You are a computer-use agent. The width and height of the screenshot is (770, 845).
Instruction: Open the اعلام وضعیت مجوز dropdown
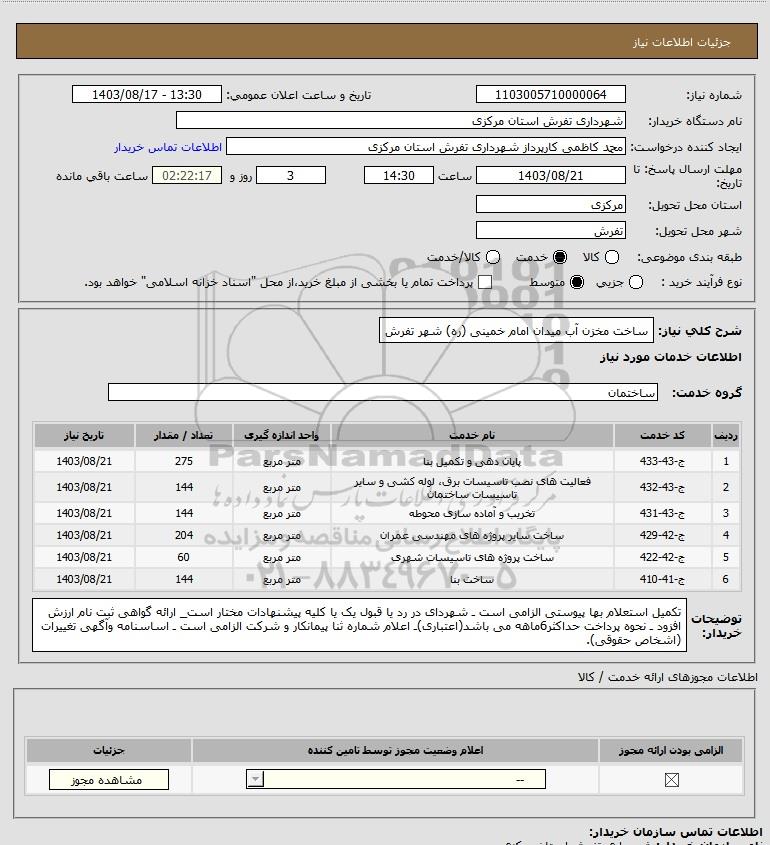396,780
